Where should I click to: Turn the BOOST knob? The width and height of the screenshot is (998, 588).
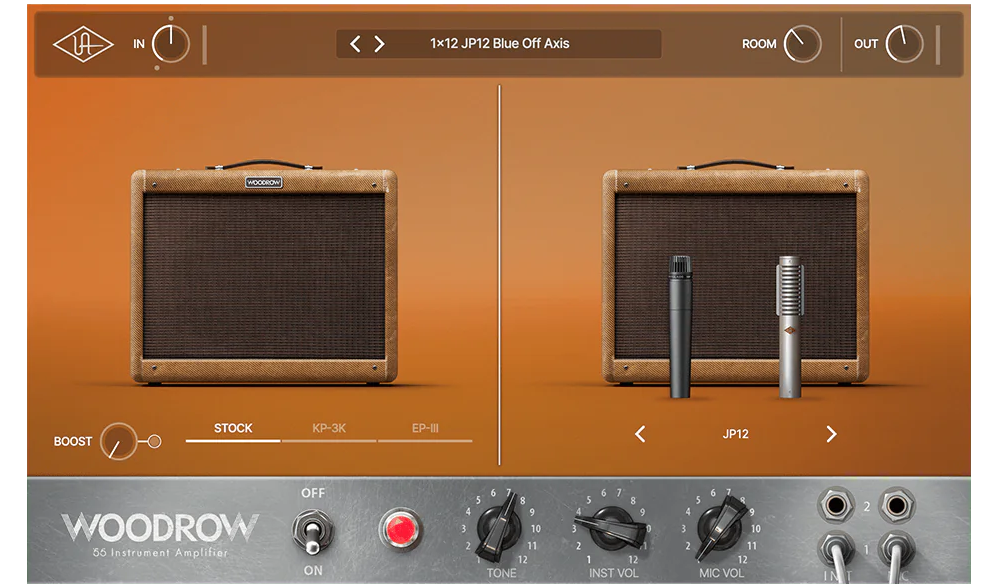(118, 441)
